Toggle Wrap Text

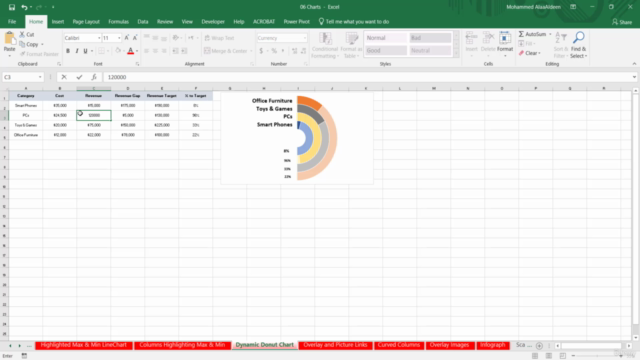[219, 38]
